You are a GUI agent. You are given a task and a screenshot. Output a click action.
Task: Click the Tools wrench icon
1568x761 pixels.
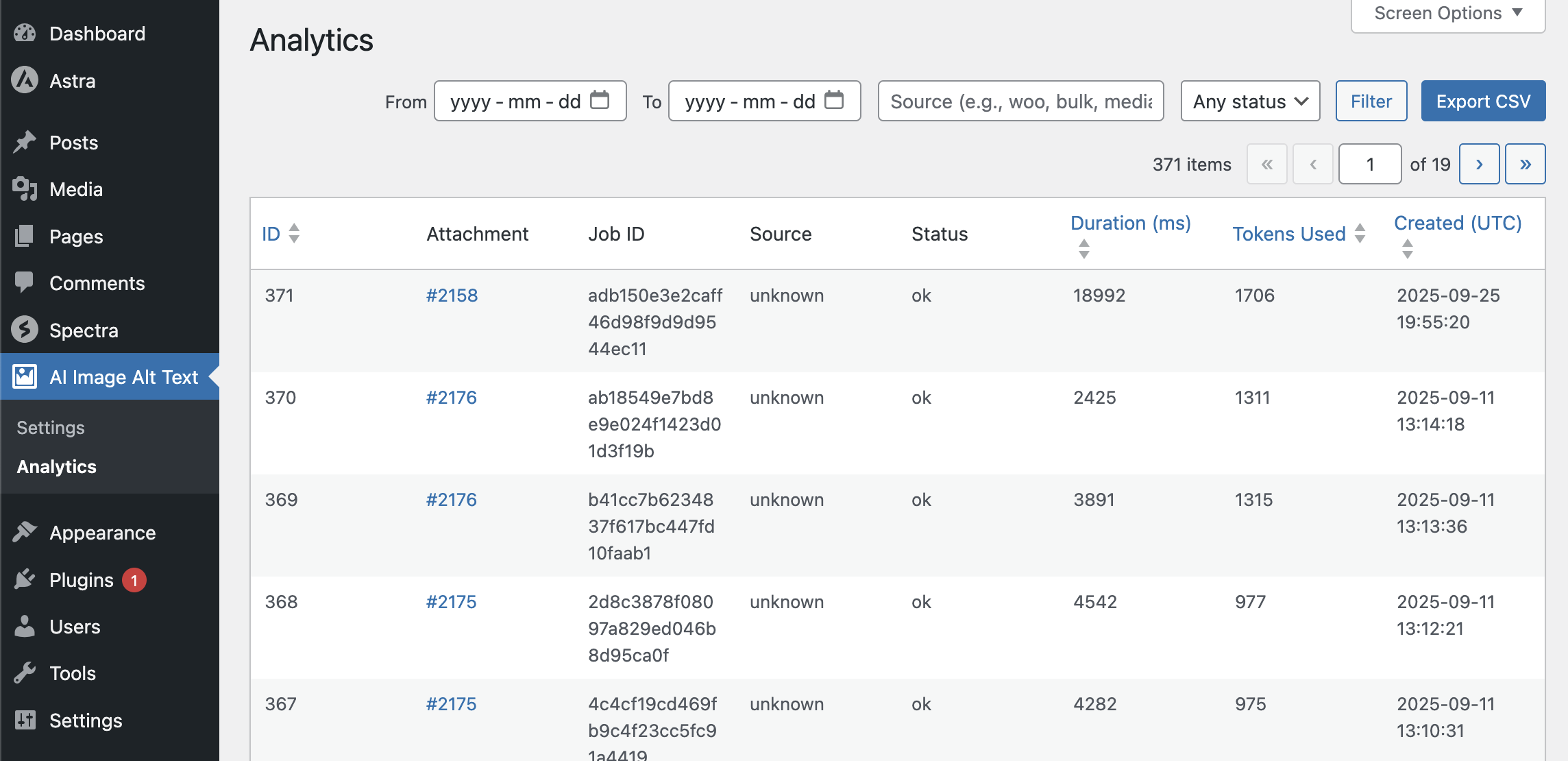pos(25,673)
